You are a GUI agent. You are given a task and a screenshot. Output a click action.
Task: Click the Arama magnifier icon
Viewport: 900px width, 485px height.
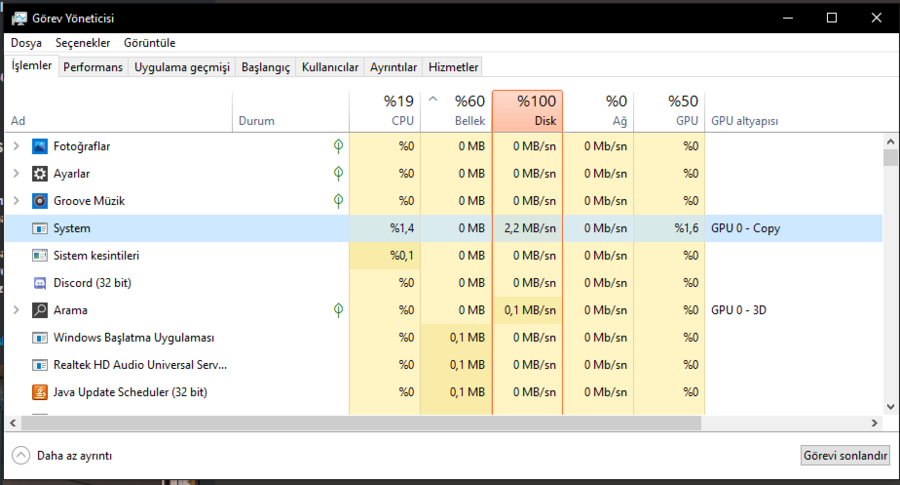[40, 310]
